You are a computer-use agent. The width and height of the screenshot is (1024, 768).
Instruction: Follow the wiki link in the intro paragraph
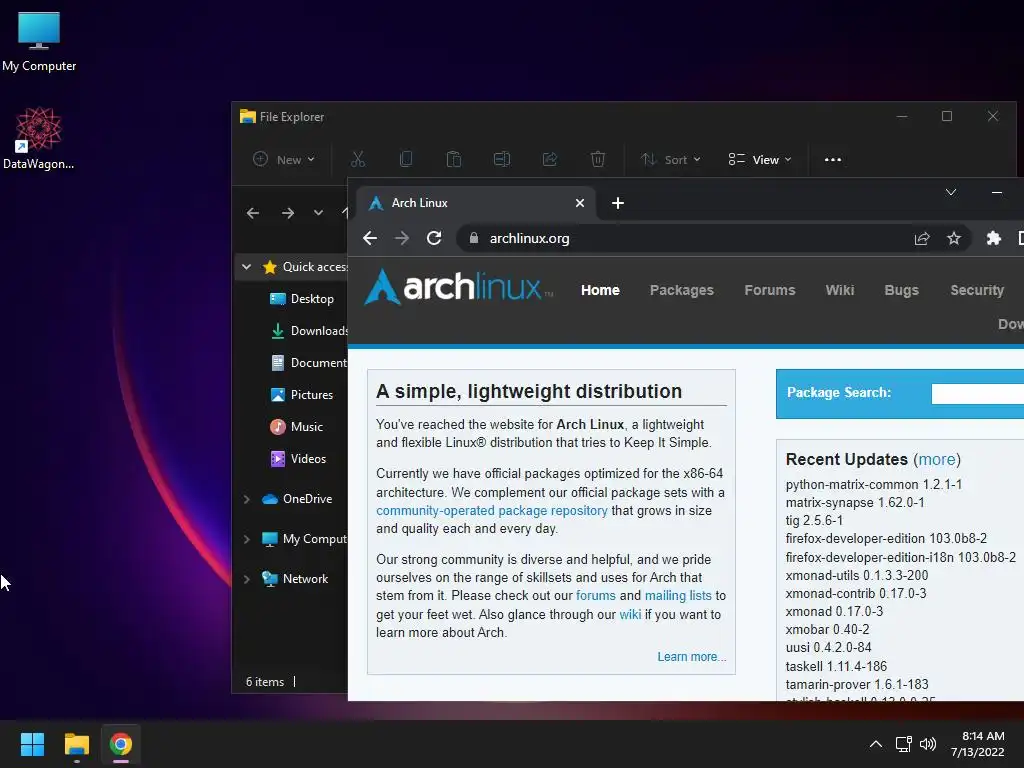coord(630,615)
